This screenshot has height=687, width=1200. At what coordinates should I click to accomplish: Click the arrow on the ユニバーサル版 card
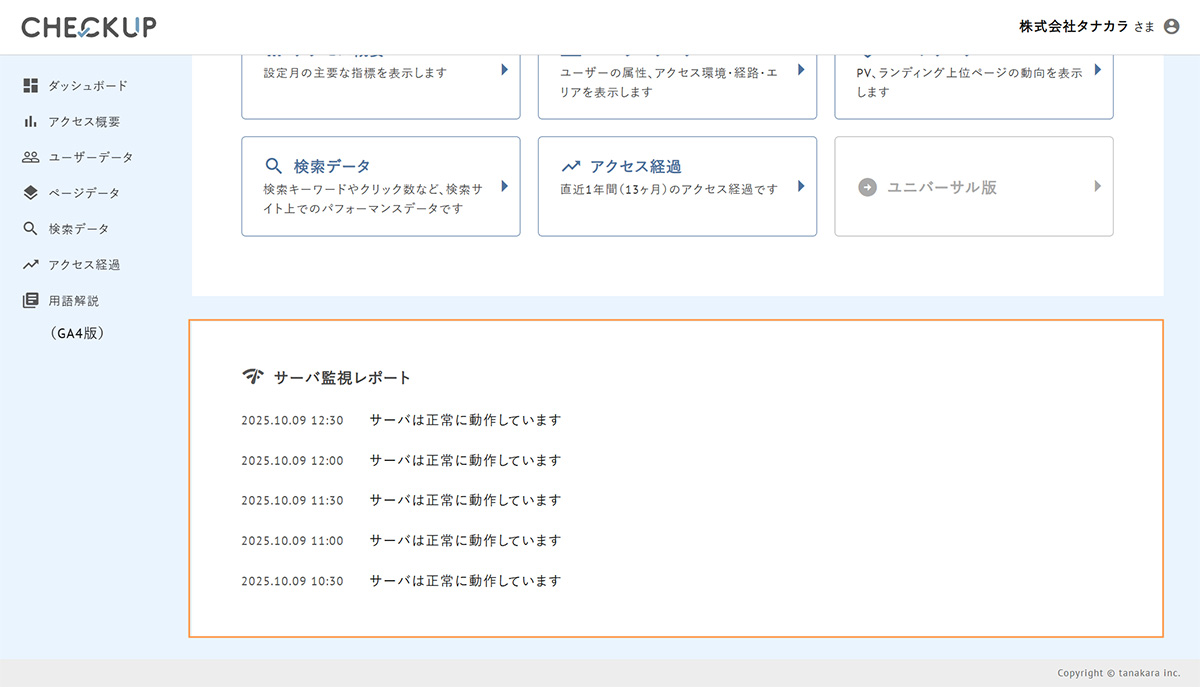(x=1097, y=186)
